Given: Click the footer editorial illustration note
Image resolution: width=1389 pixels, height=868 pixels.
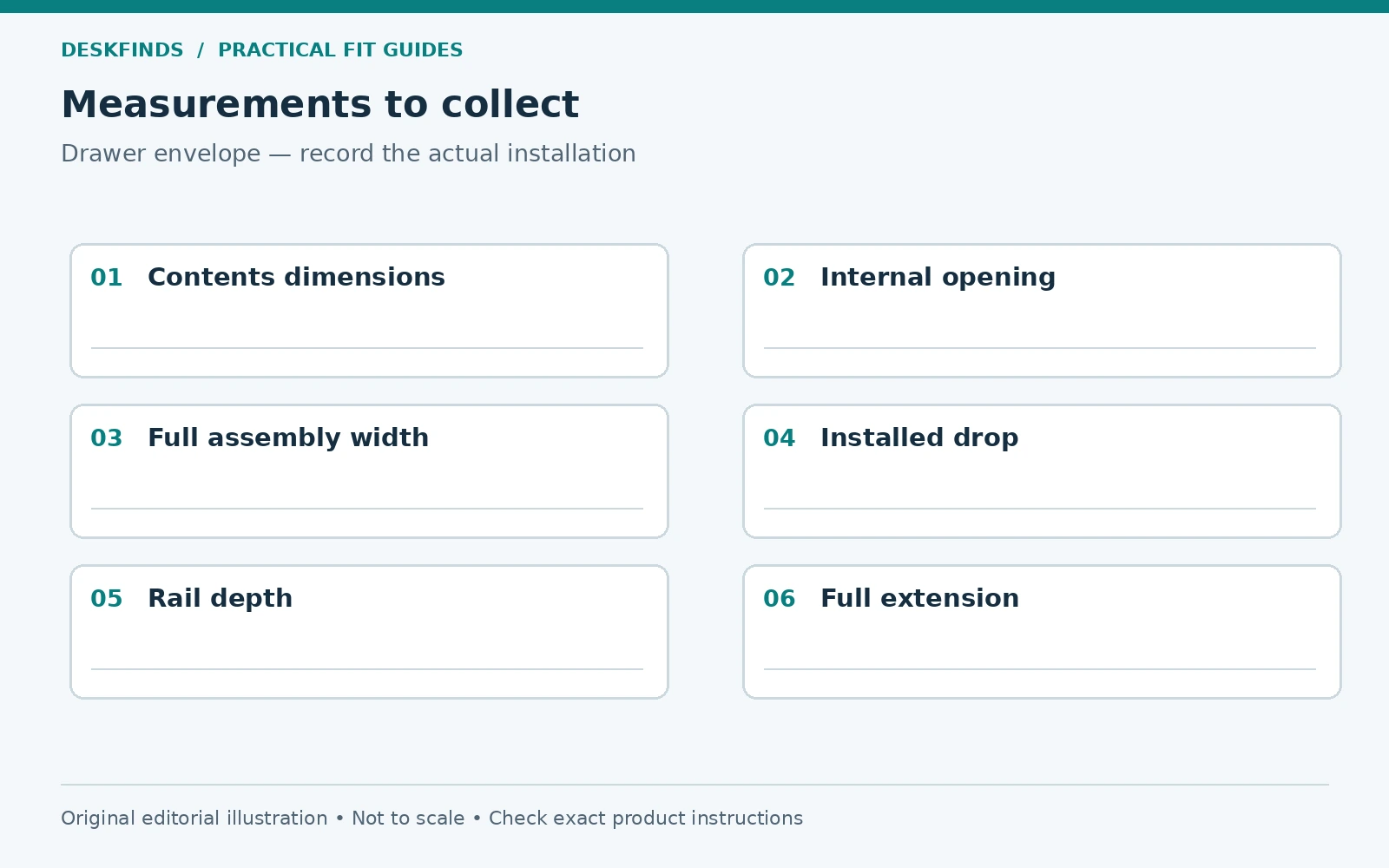Looking at the screenshot, I should 431,819.
